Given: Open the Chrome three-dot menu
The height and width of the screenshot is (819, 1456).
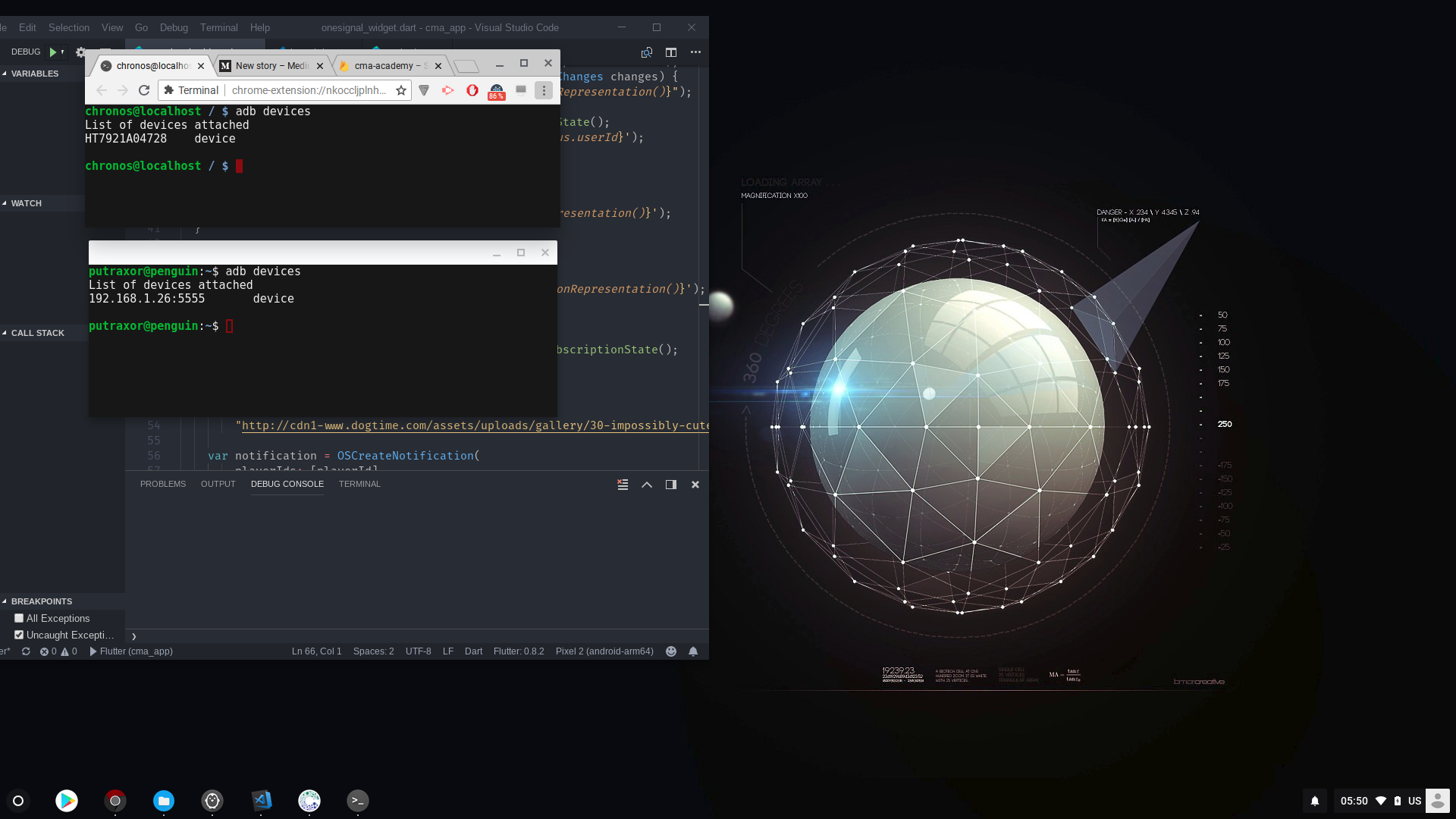Looking at the screenshot, I should point(544,90).
